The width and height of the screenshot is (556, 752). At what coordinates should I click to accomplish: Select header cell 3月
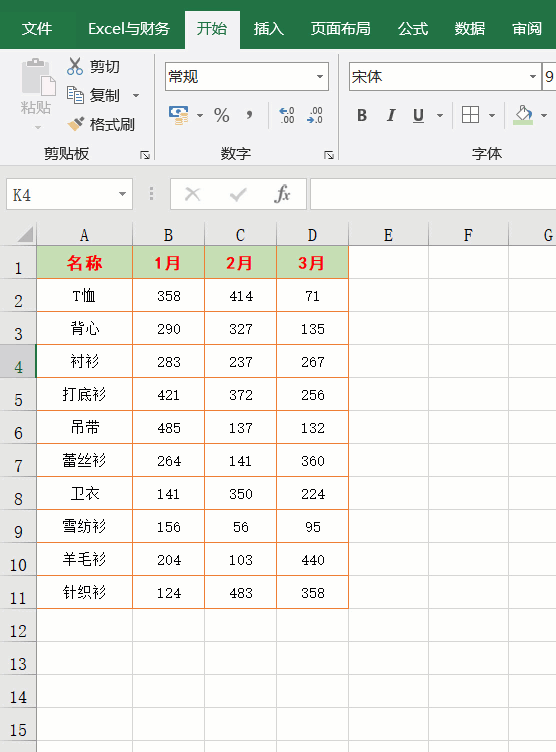(312, 262)
